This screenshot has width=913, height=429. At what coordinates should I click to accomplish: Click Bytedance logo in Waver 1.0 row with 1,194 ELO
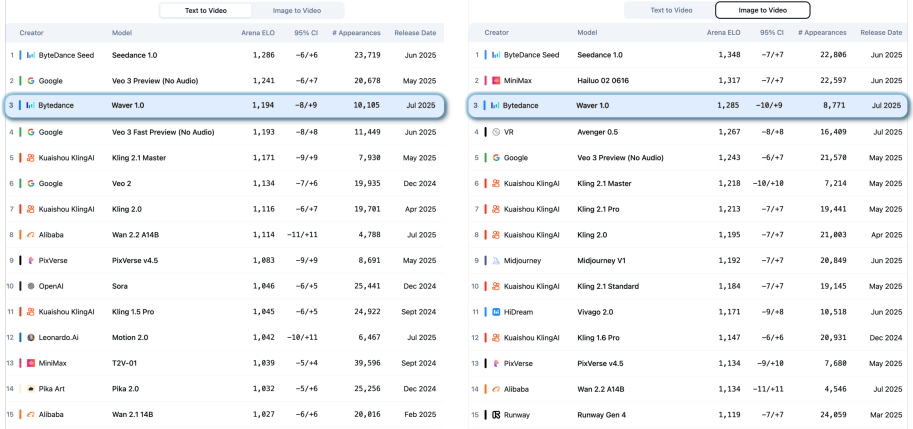[31, 105]
